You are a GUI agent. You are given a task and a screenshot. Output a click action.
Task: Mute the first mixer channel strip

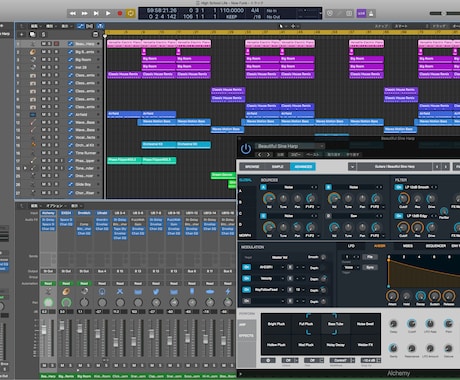44,366
